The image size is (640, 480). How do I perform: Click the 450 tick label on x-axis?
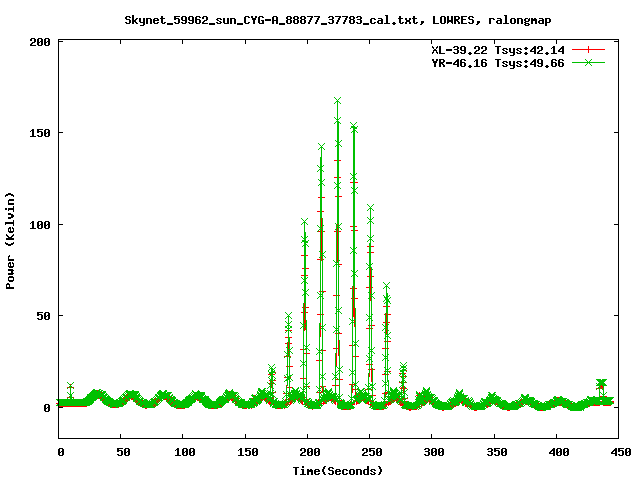[x=620, y=452]
